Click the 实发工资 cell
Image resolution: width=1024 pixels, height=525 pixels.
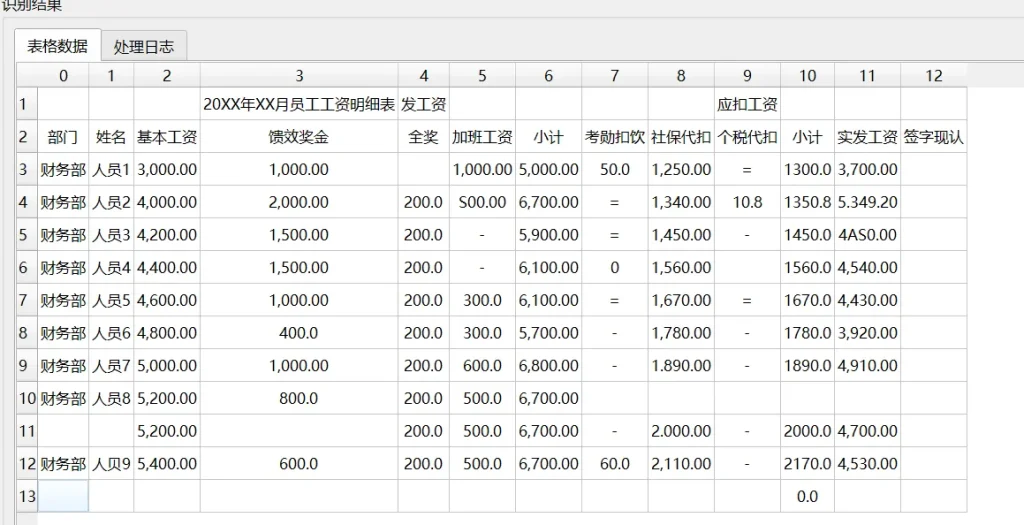(x=867, y=137)
